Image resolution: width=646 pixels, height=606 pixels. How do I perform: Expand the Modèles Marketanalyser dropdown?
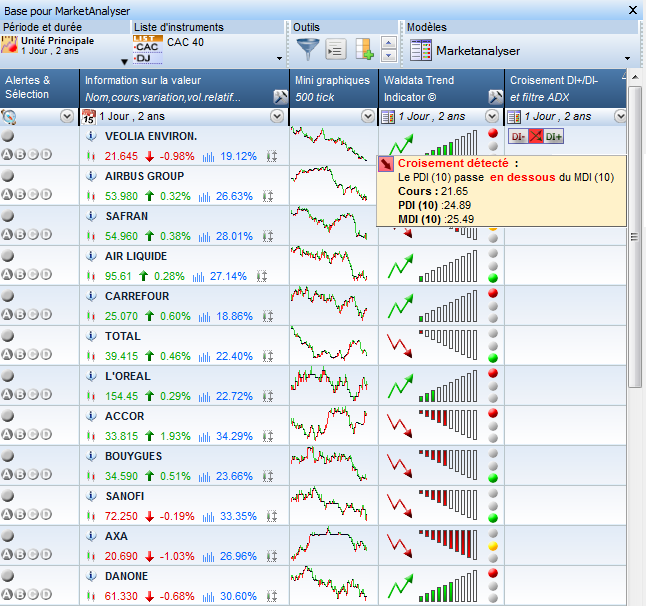point(627,58)
